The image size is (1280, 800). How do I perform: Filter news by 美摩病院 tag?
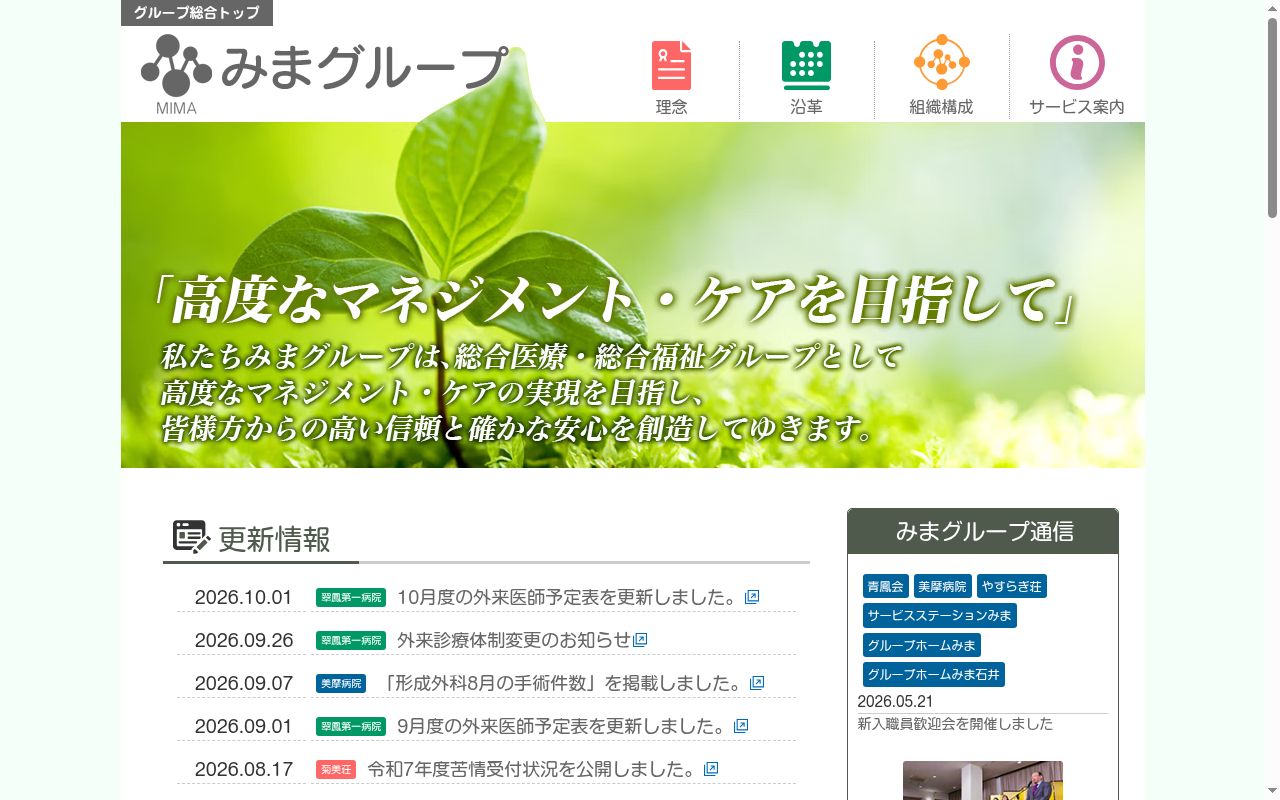click(942, 586)
